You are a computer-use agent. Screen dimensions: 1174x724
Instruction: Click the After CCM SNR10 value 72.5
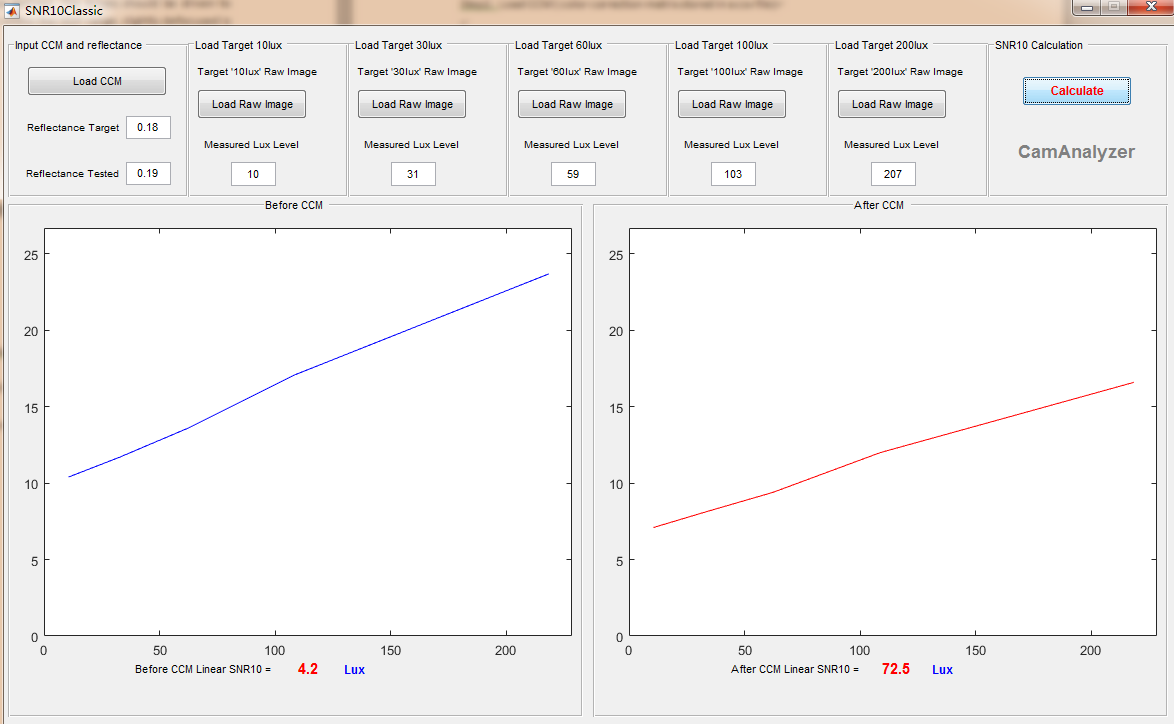tap(895, 669)
